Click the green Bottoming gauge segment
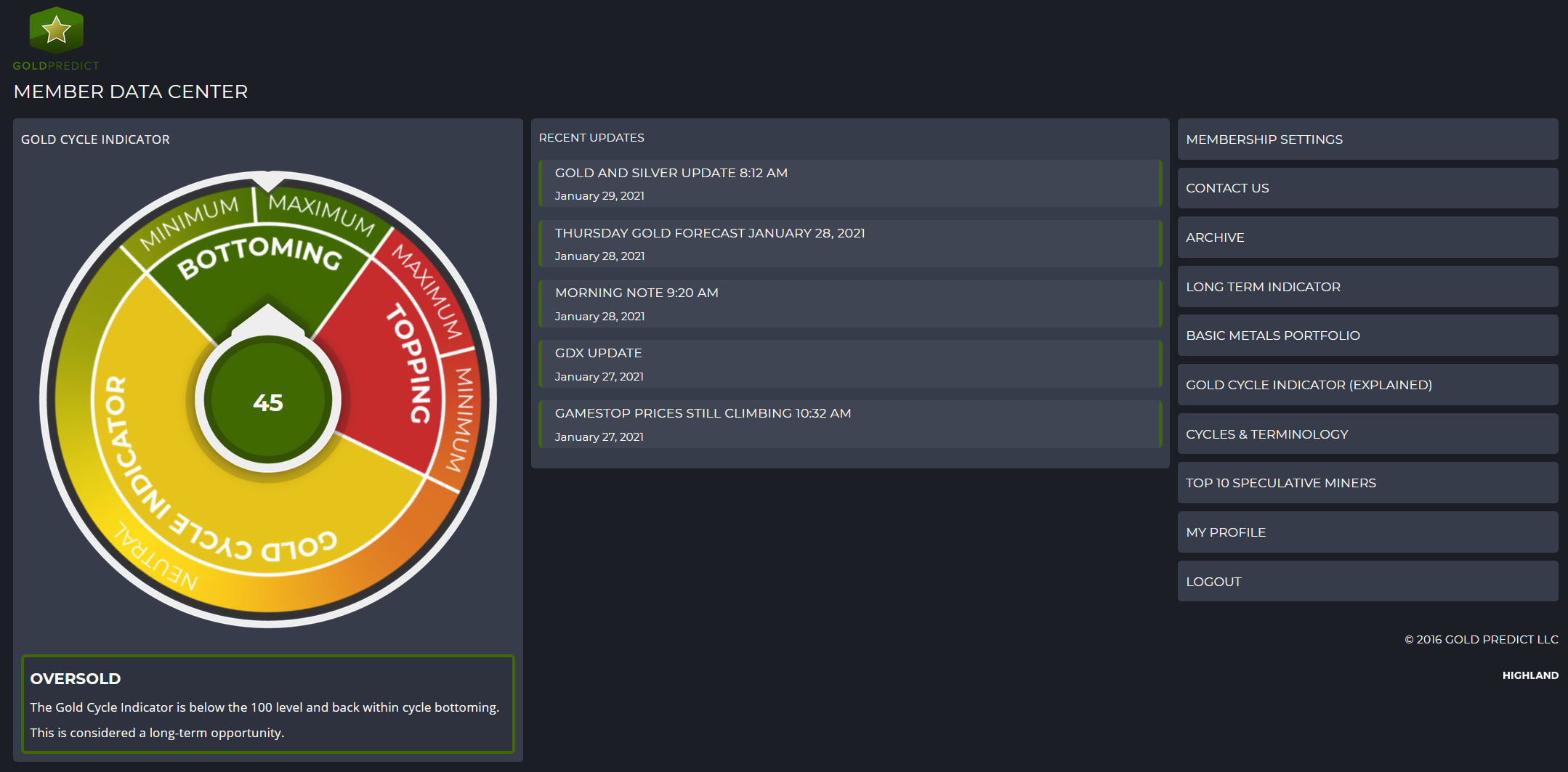Image resolution: width=1568 pixels, height=772 pixels. [262, 276]
